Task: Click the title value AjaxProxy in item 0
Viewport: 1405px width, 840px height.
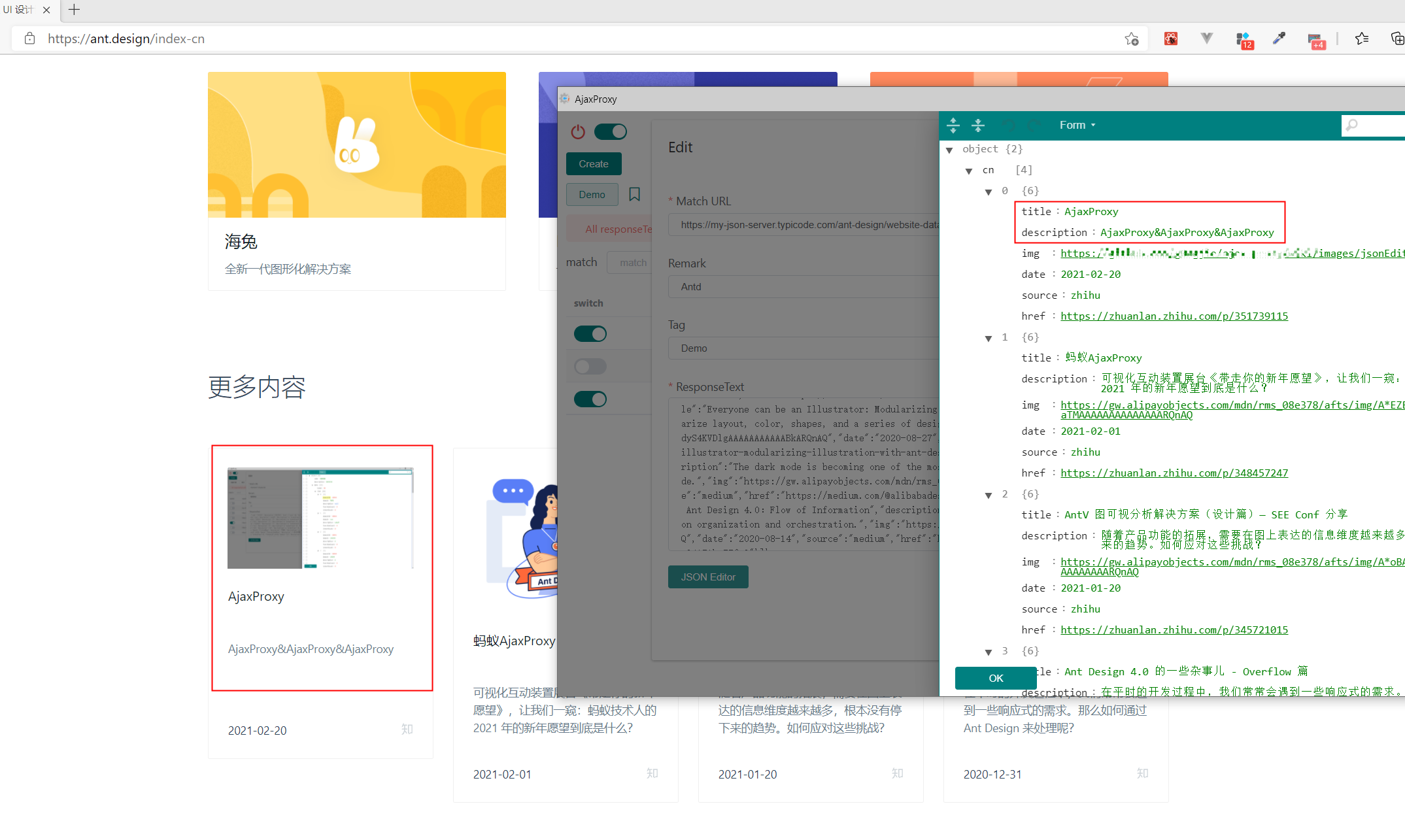Action: click(x=1091, y=211)
